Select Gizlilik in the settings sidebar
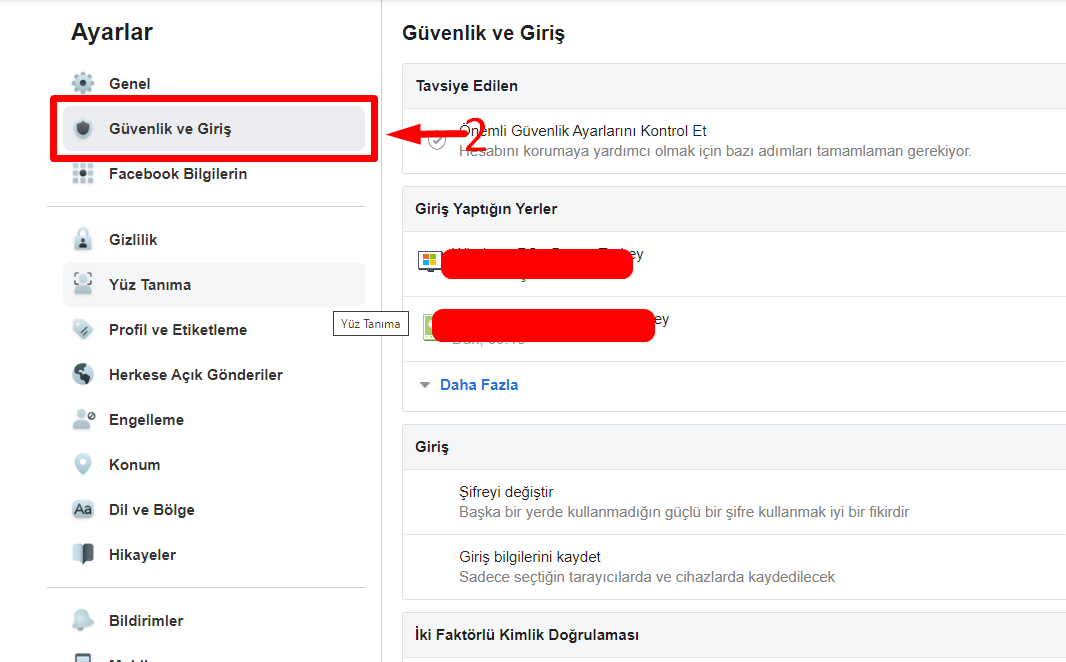This screenshot has width=1066, height=662. pos(133,240)
